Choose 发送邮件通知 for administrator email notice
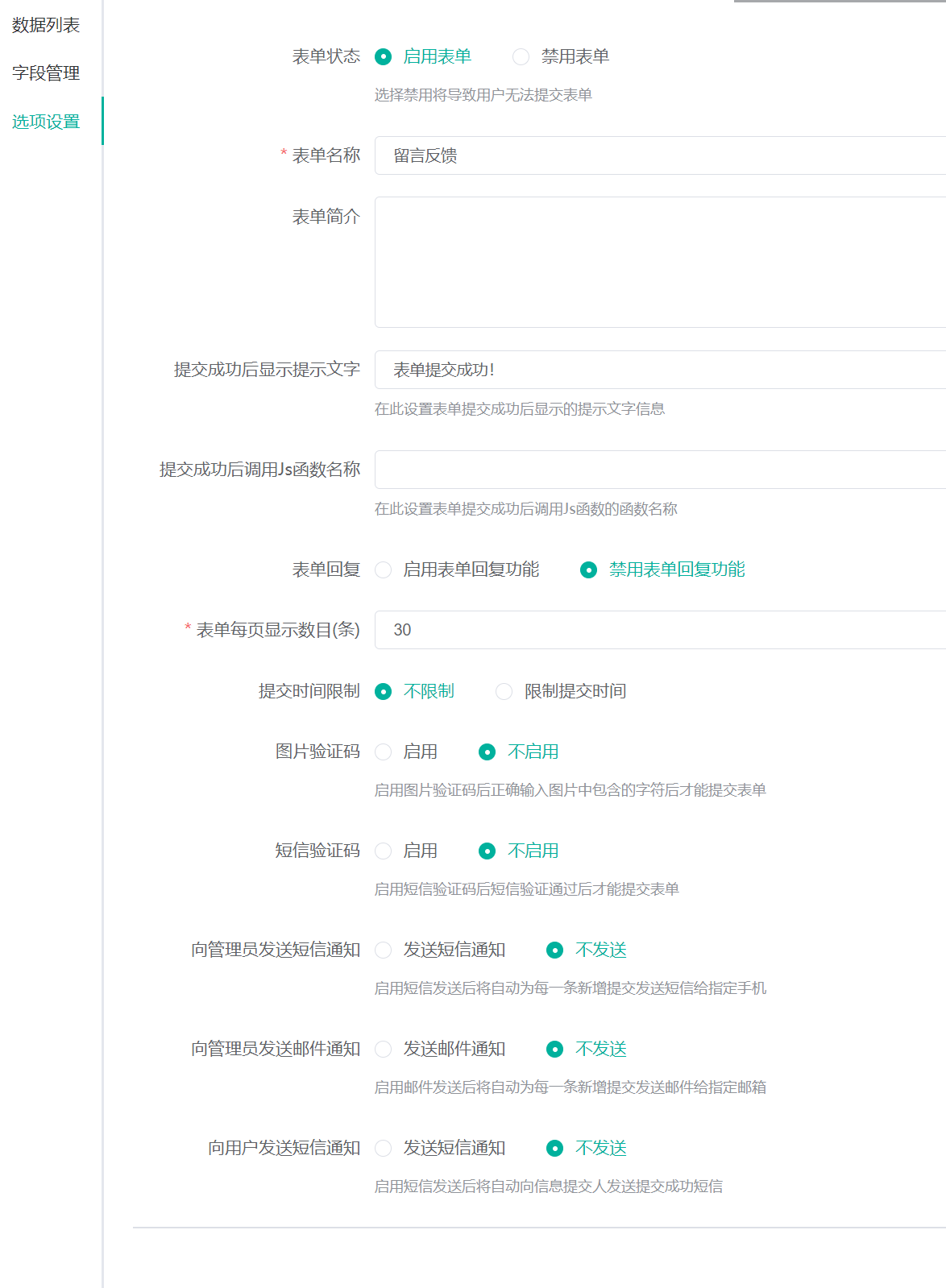This screenshot has height=1288, width=946. (x=384, y=1050)
